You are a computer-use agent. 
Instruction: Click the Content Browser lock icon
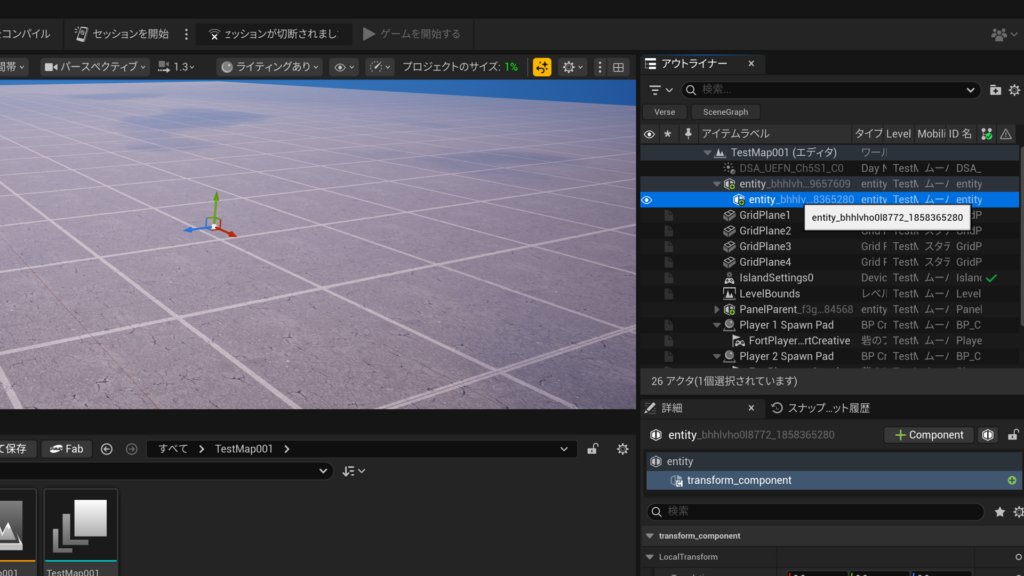593,449
